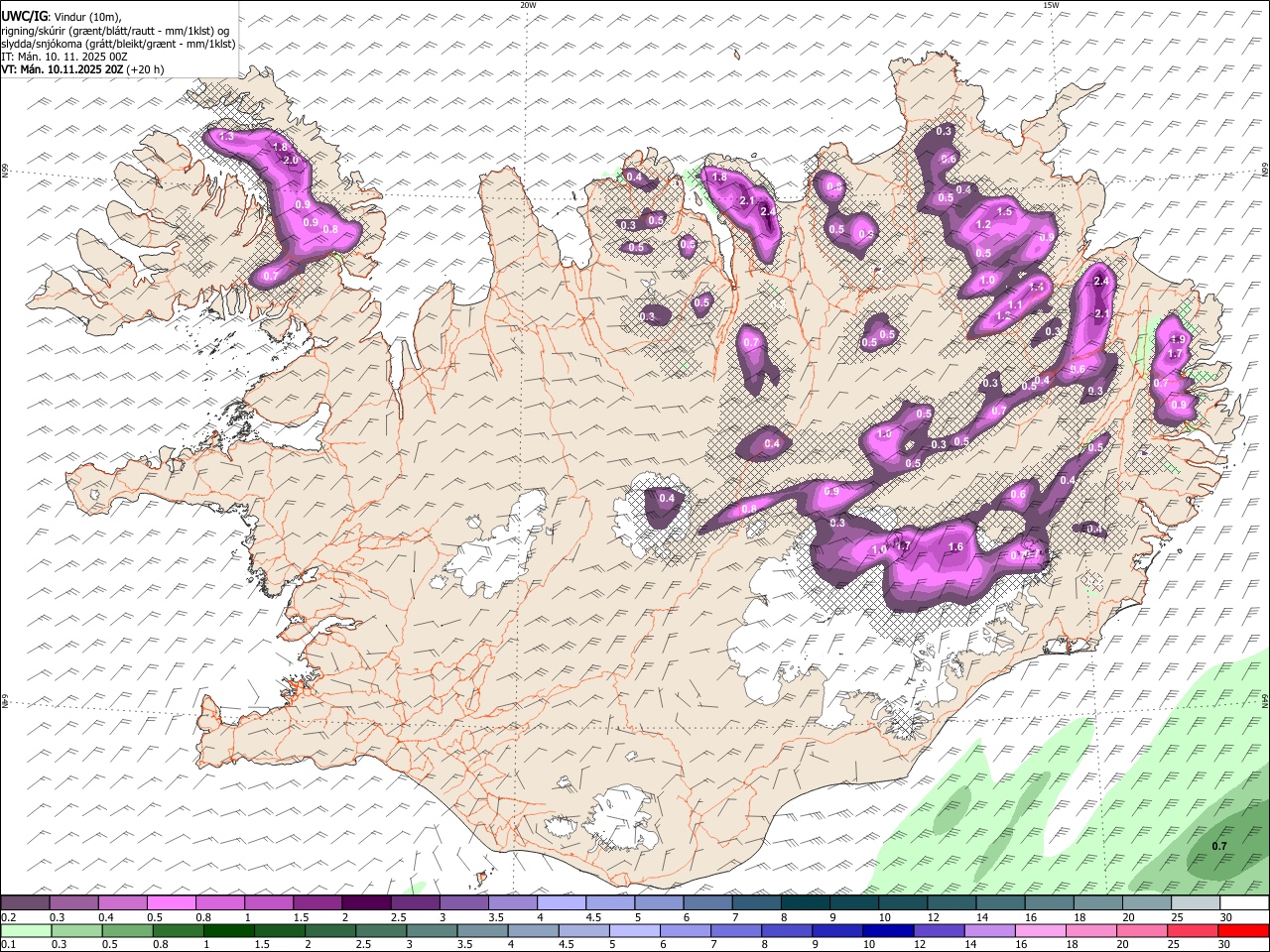Click the 1.3 value at the Westfjords band tip
The image size is (1270, 952).
coord(226,137)
